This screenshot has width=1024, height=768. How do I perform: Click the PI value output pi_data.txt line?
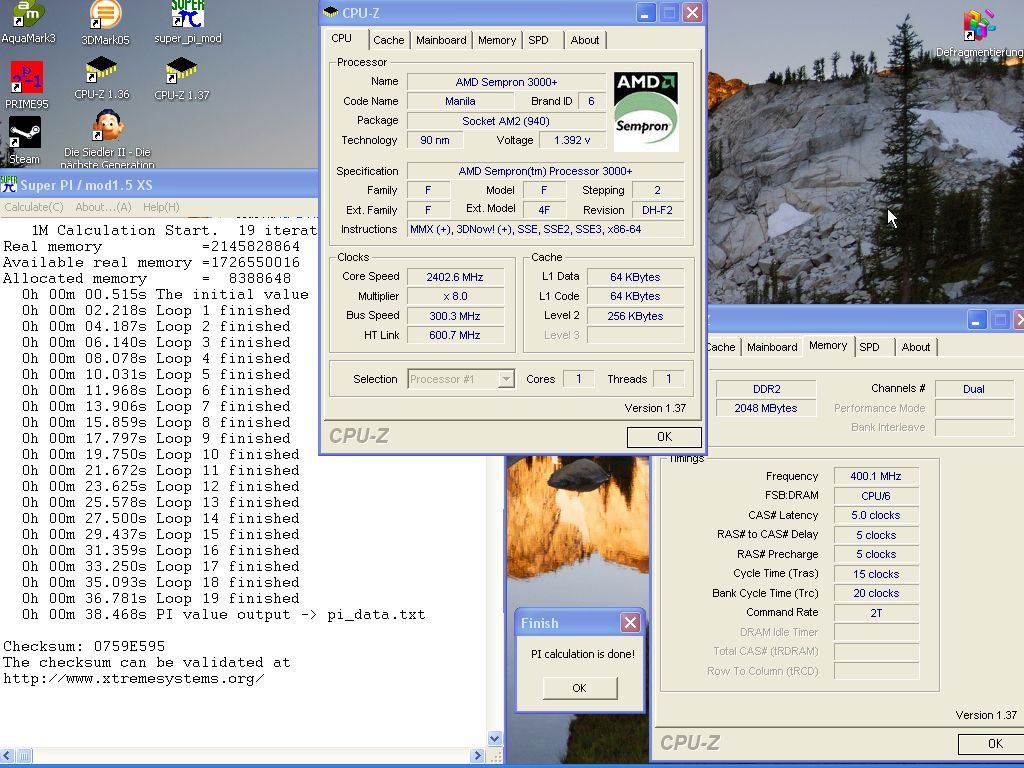click(x=223, y=614)
